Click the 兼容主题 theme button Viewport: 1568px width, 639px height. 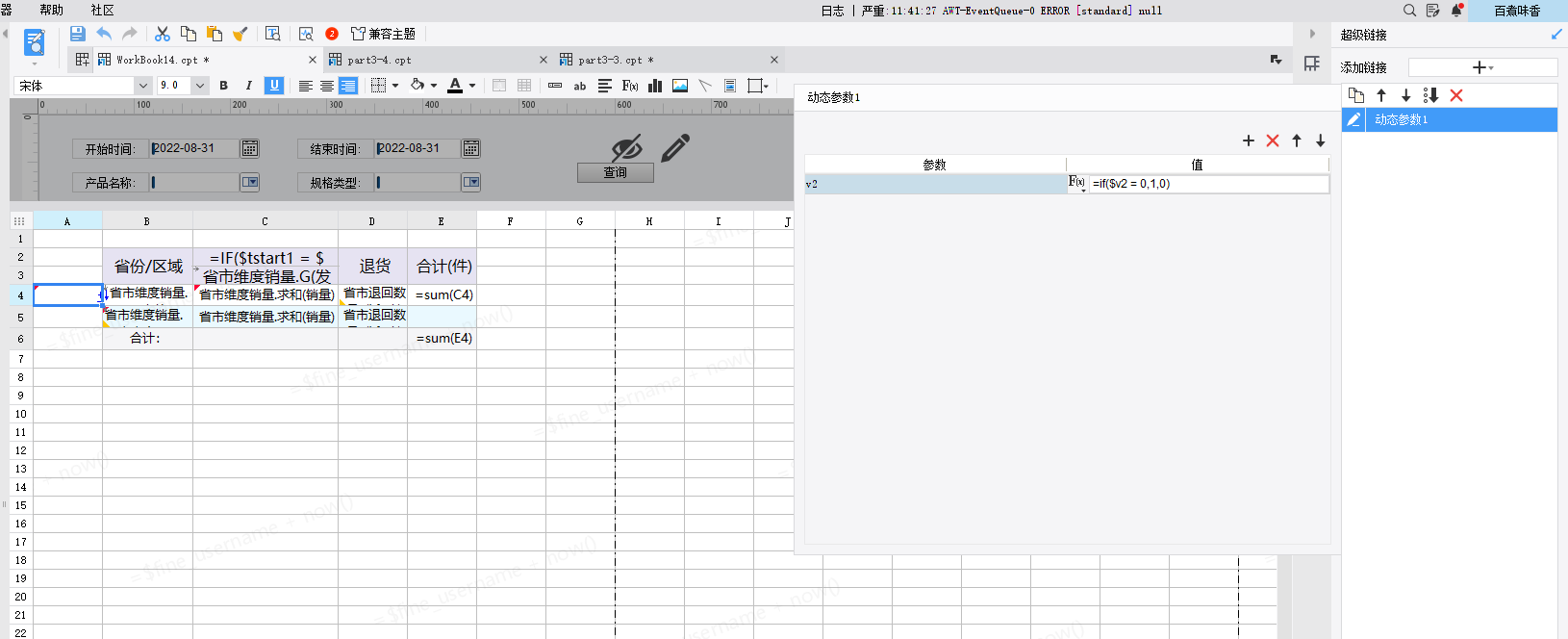pos(383,34)
